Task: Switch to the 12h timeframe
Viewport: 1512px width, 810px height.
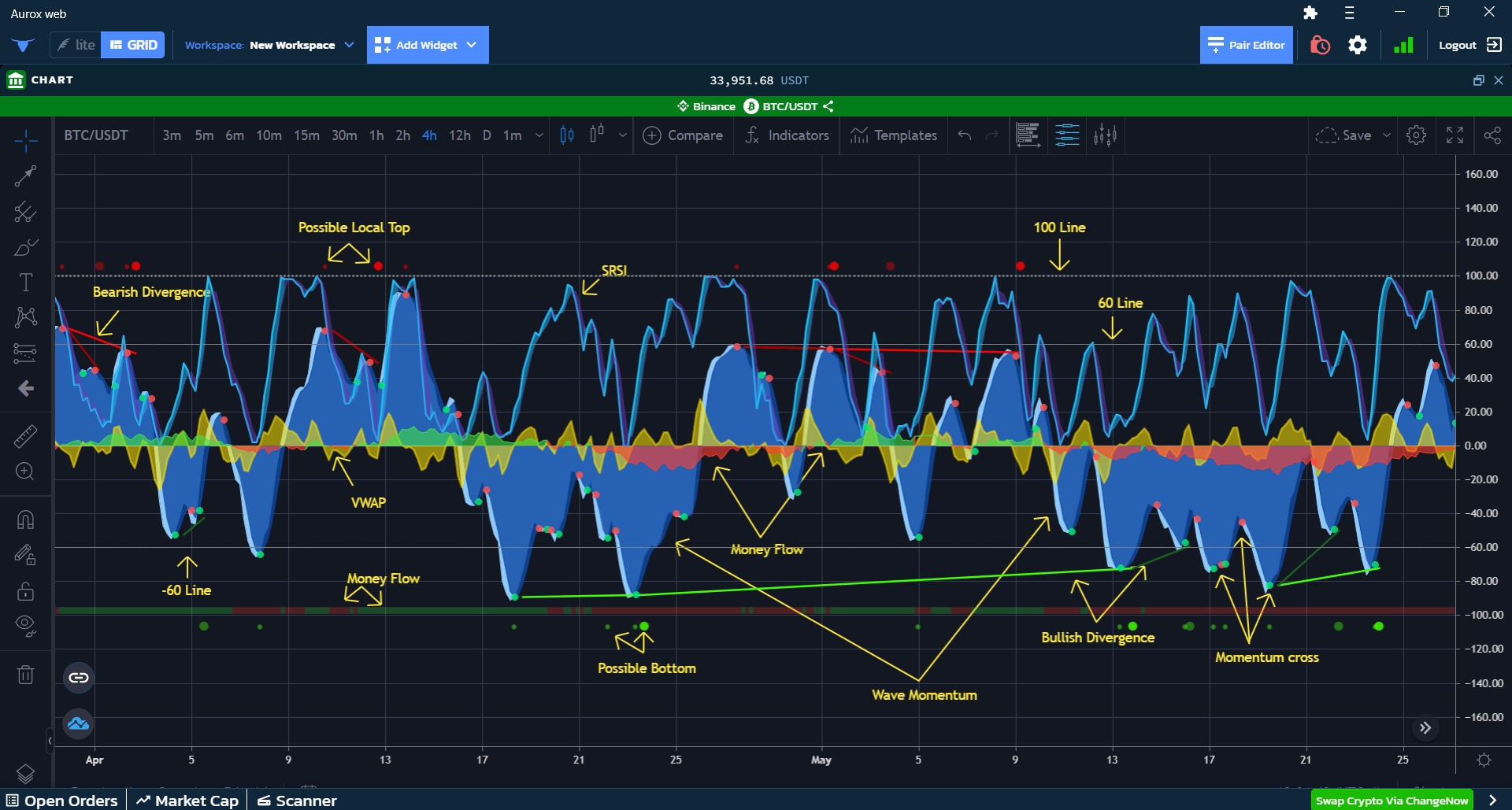Action: point(459,135)
